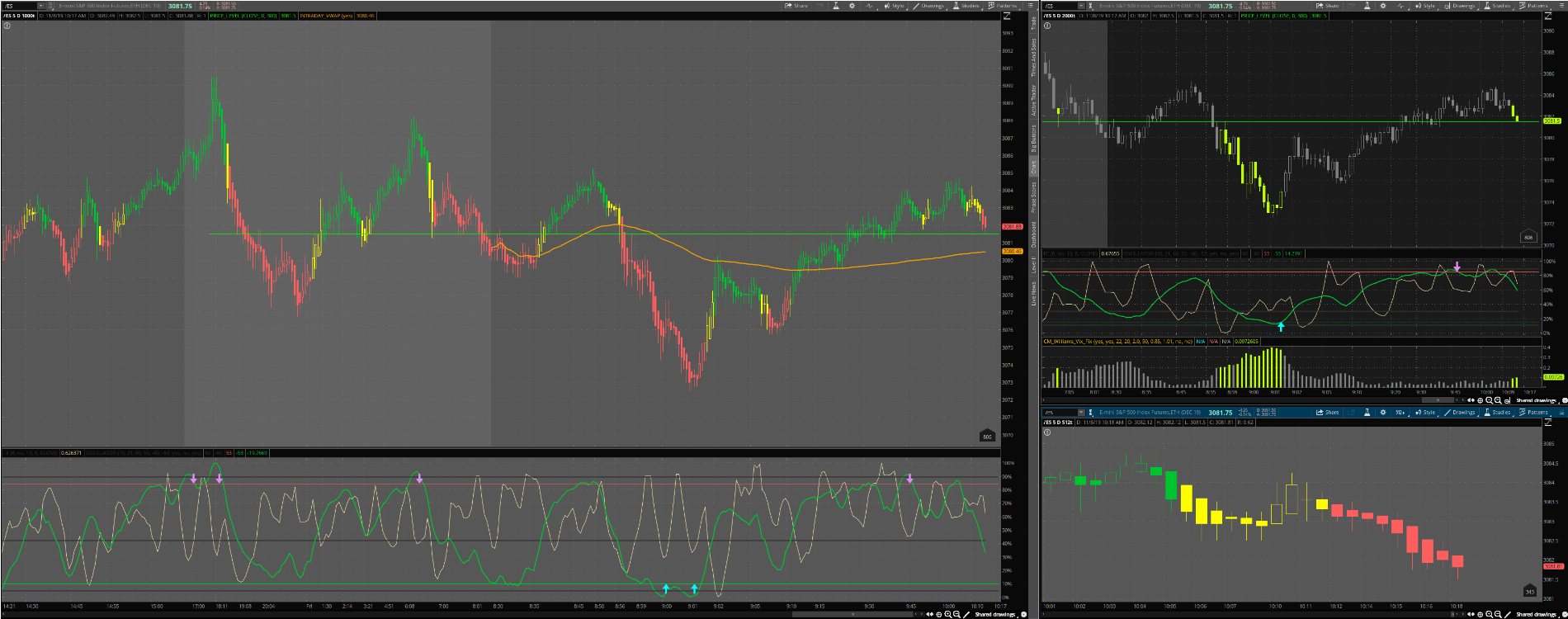Image resolution: width=1568 pixels, height=619 pixels.
Task: Toggle the info circle icon at left chart top-left
Action: pyautogui.click(x=7, y=26)
